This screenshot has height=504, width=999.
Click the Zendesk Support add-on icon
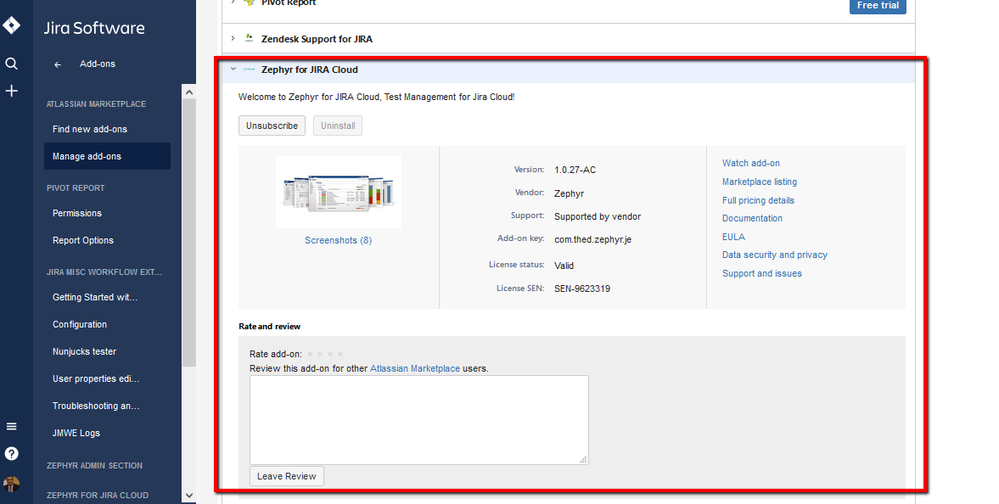click(249, 38)
